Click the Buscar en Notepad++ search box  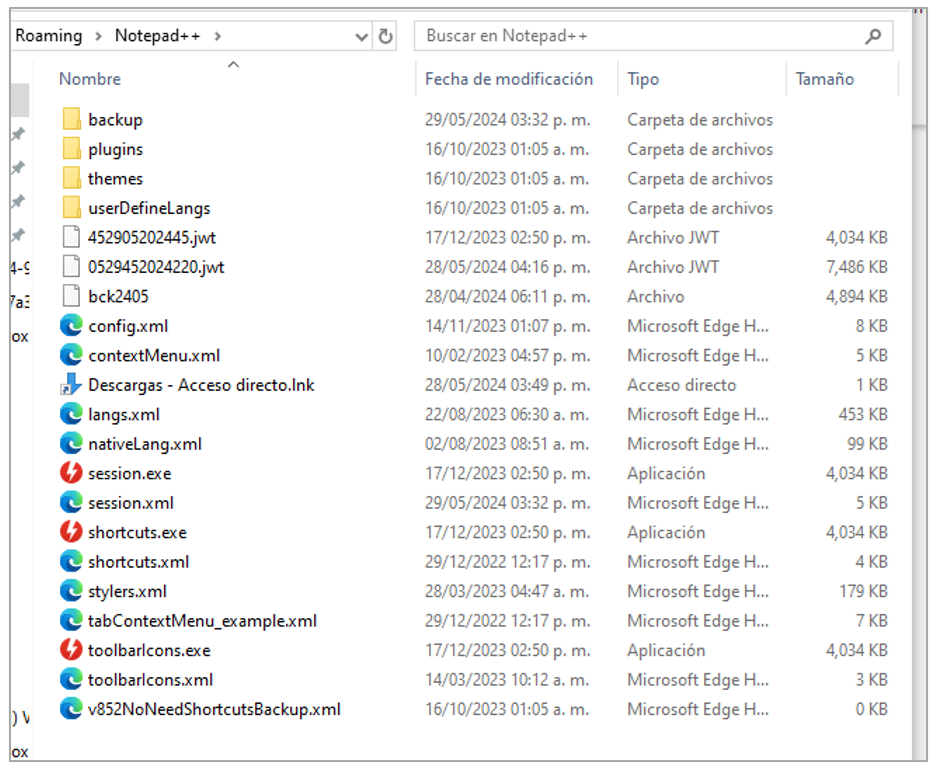pos(653,36)
